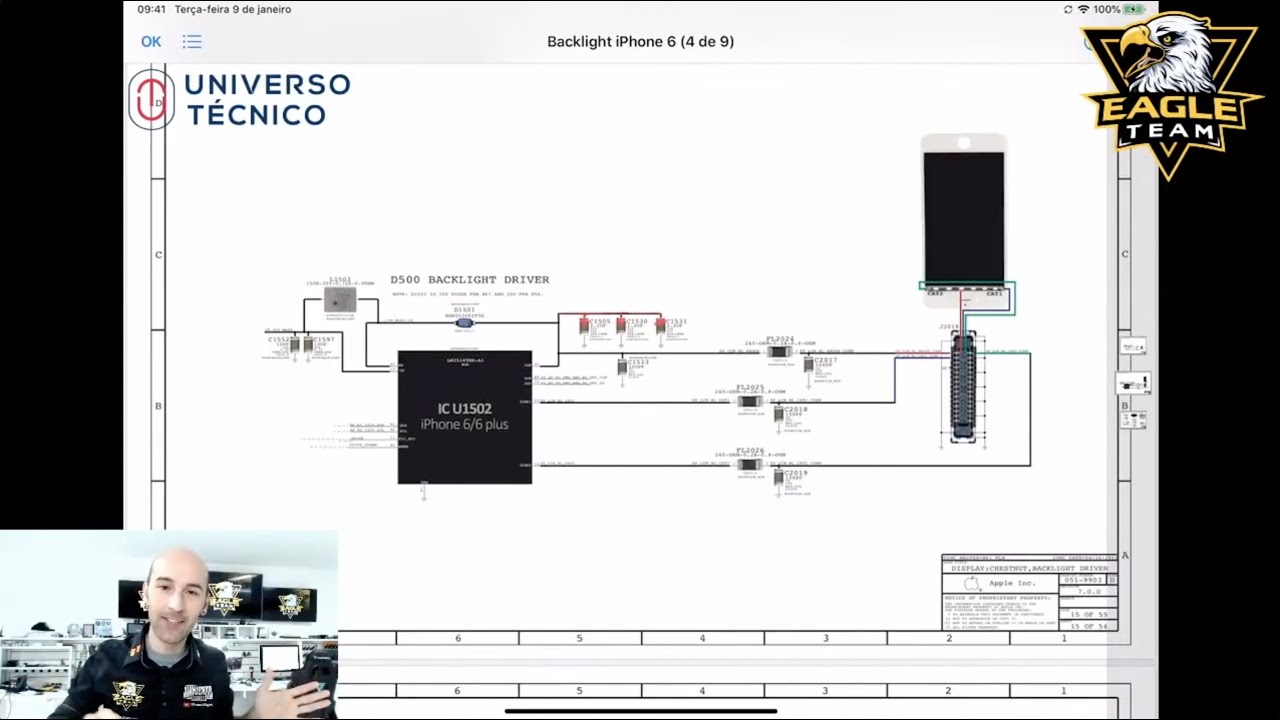1280x720 pixels.
Task: Select the highlighted middle page thumbnail
Action: click(1133, 384)
